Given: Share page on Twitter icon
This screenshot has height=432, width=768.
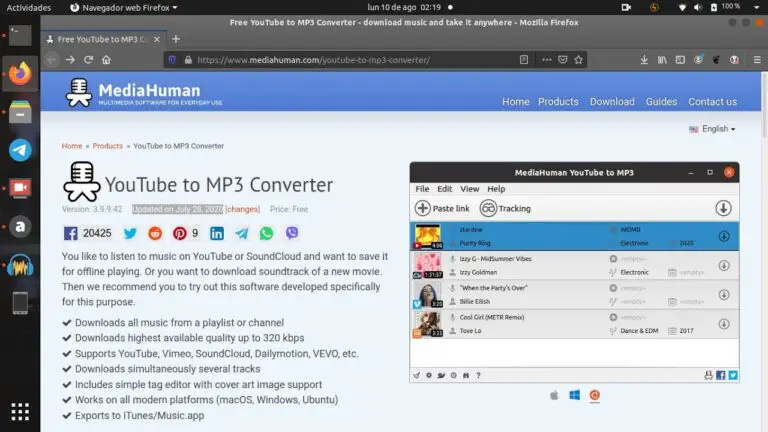Looking at the screenshot, I should (x=130, y=233).
